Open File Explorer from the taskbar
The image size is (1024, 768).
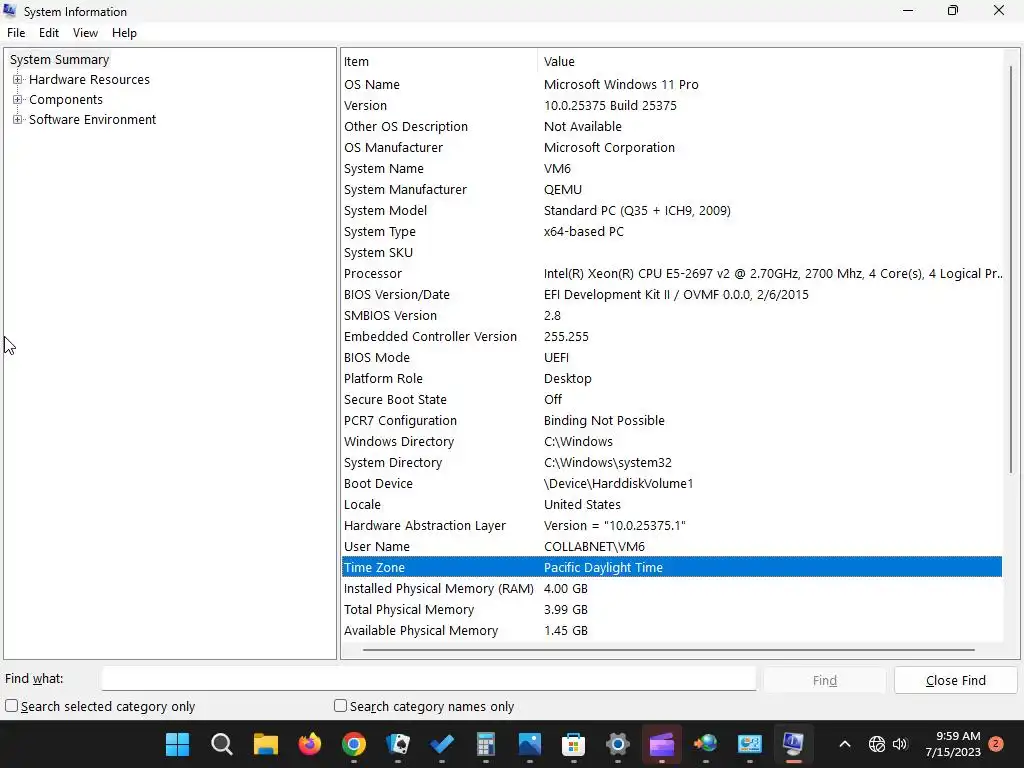tap(266, 744)
